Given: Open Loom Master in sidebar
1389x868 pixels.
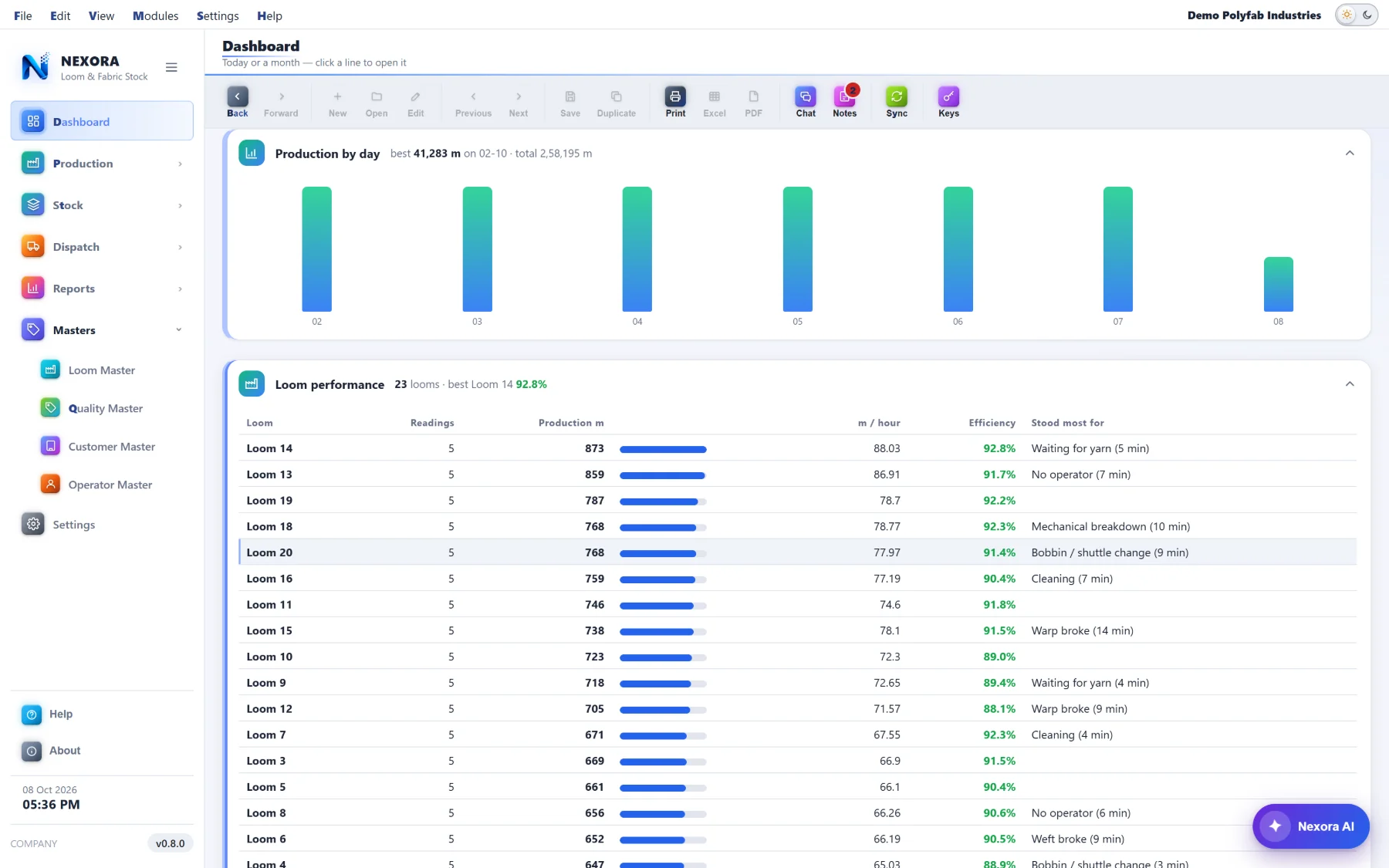Looking at the screenshot, I should tap(102, 370).
